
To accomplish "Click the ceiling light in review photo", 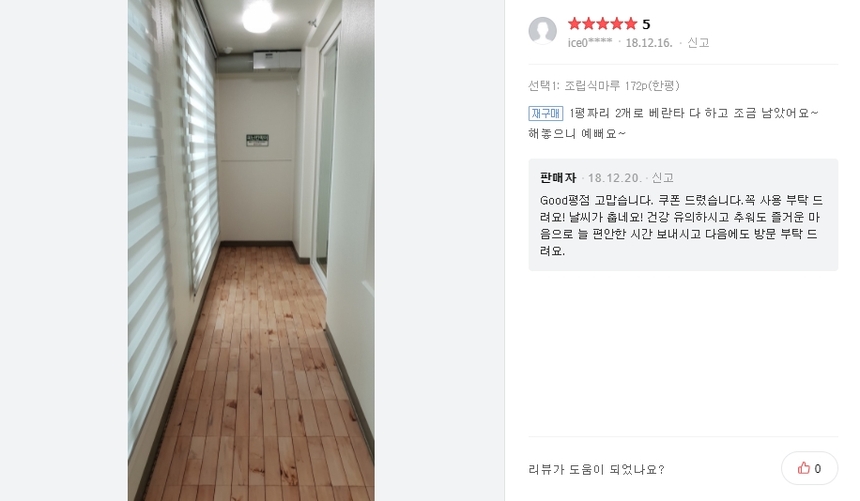I will coord(258,15).
